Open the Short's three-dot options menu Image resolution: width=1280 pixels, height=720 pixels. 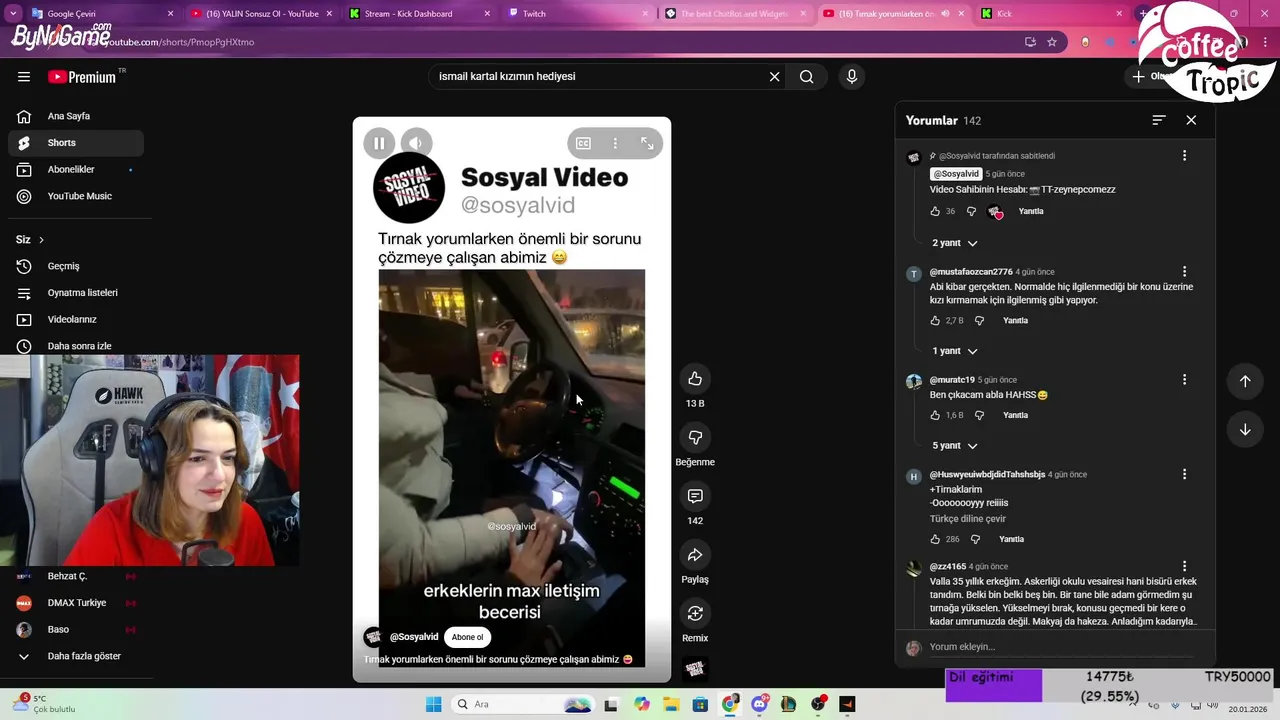tap(615, 143)
